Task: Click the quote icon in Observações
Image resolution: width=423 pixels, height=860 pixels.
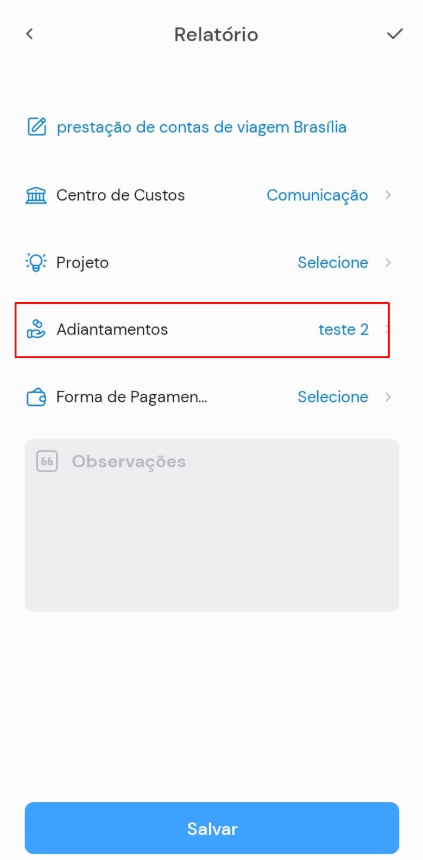Action: 47,461
